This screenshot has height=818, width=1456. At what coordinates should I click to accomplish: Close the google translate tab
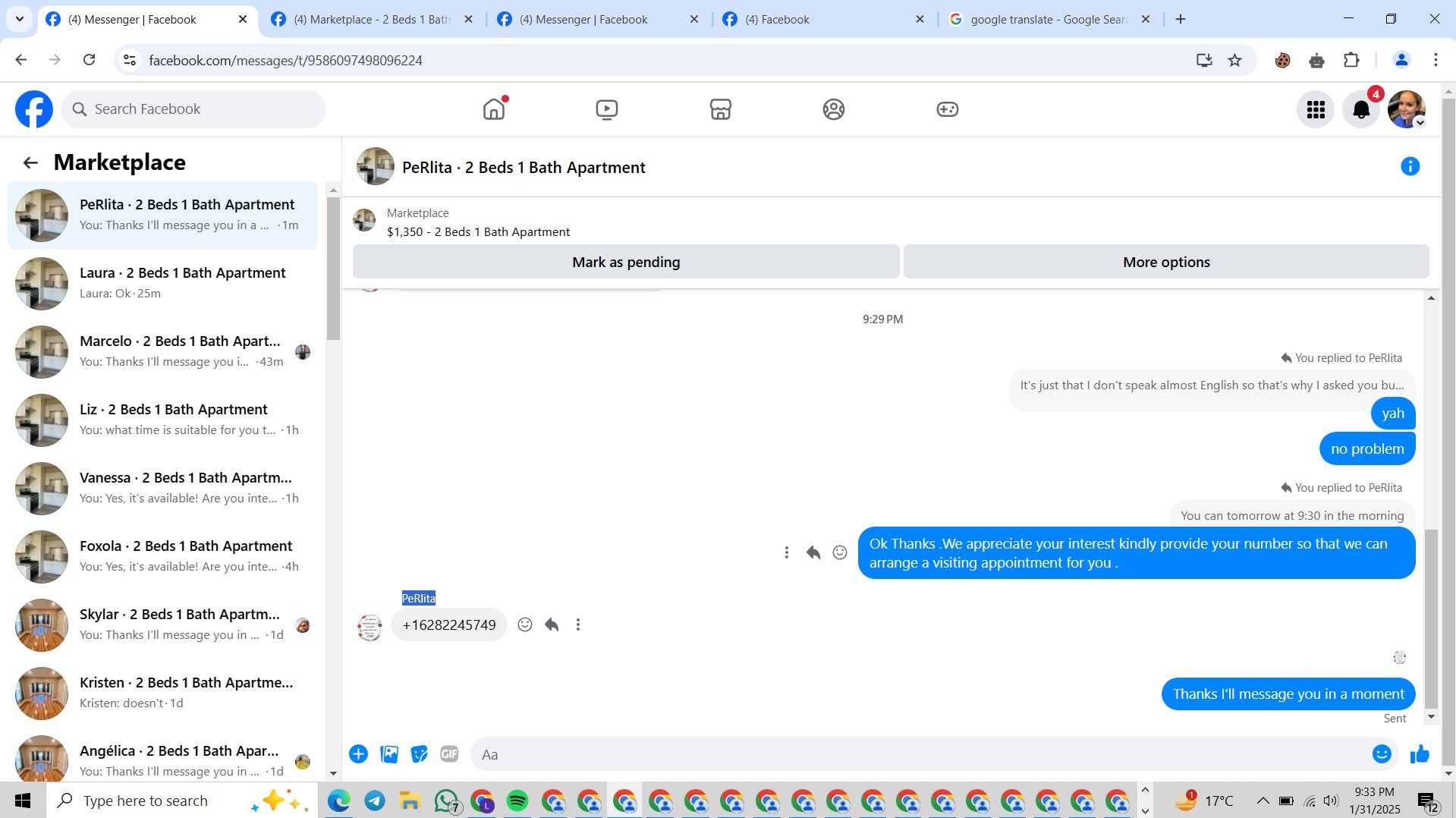pos(1146,20)
